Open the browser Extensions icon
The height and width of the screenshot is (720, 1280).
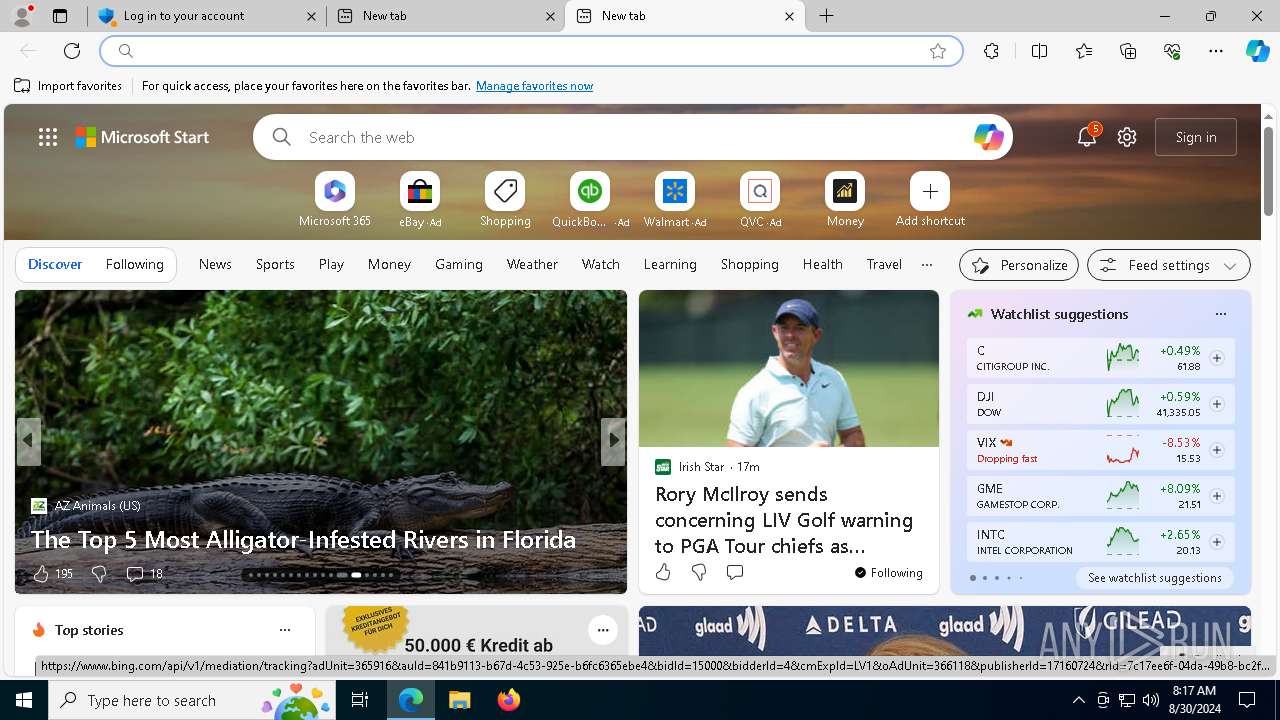coord(991,51)
